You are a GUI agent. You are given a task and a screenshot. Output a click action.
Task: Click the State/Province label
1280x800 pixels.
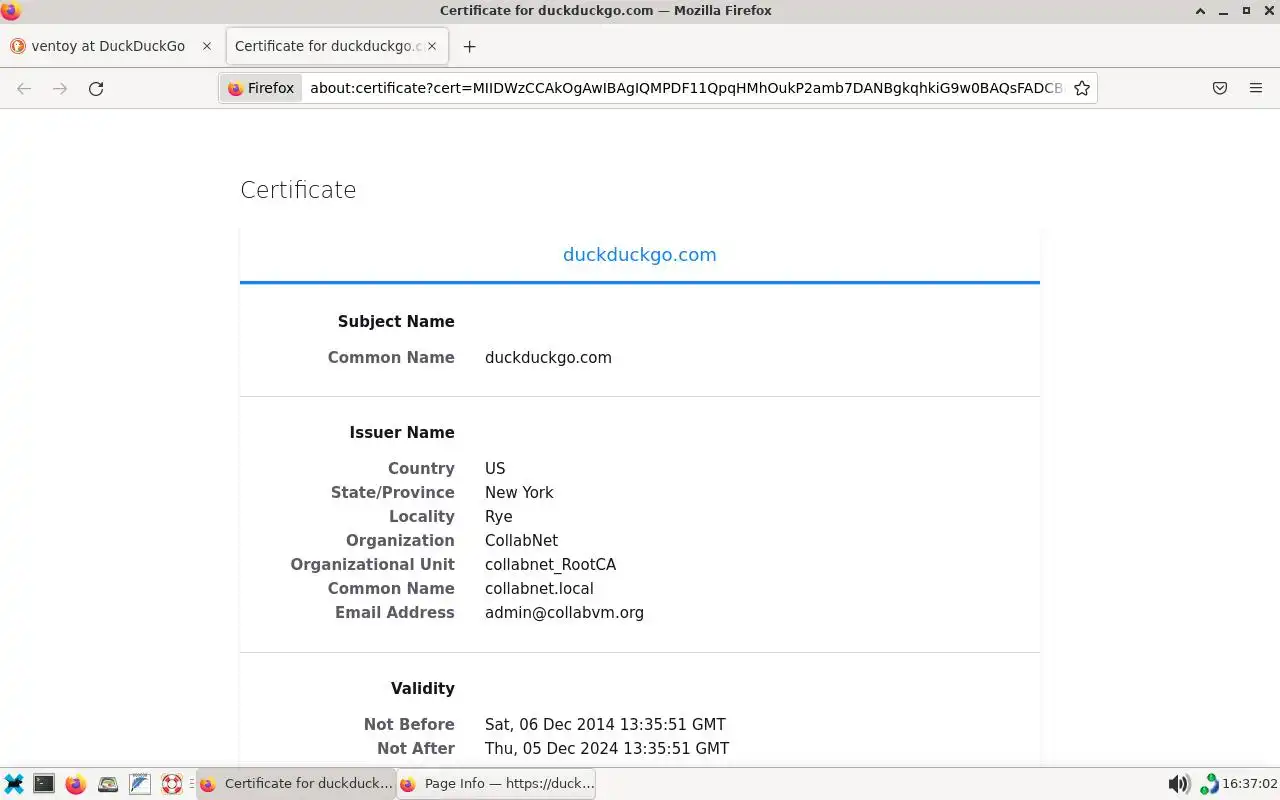point(393,493)
